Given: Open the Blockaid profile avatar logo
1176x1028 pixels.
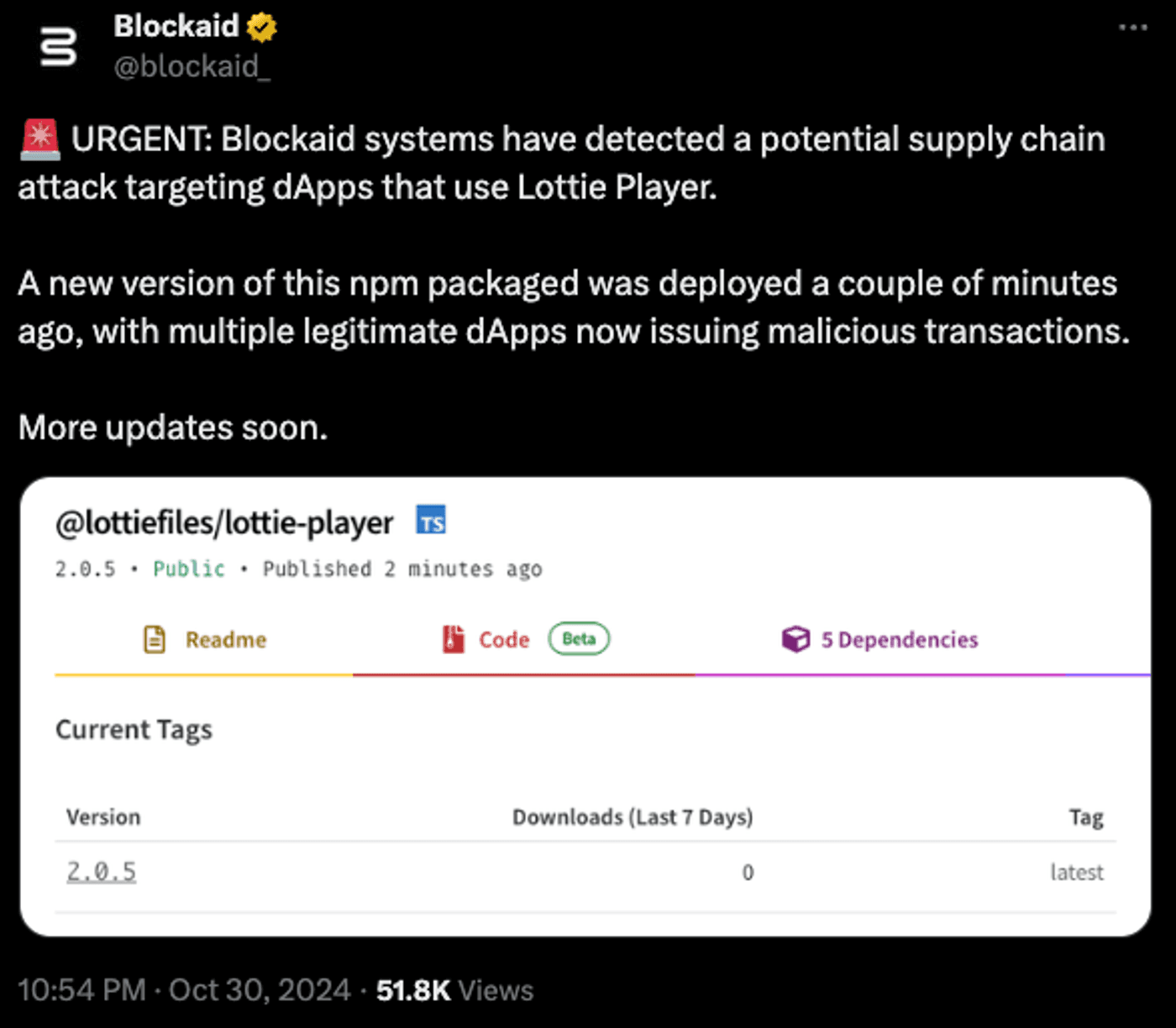Looking at the screenshot, I should coord(59,46).
